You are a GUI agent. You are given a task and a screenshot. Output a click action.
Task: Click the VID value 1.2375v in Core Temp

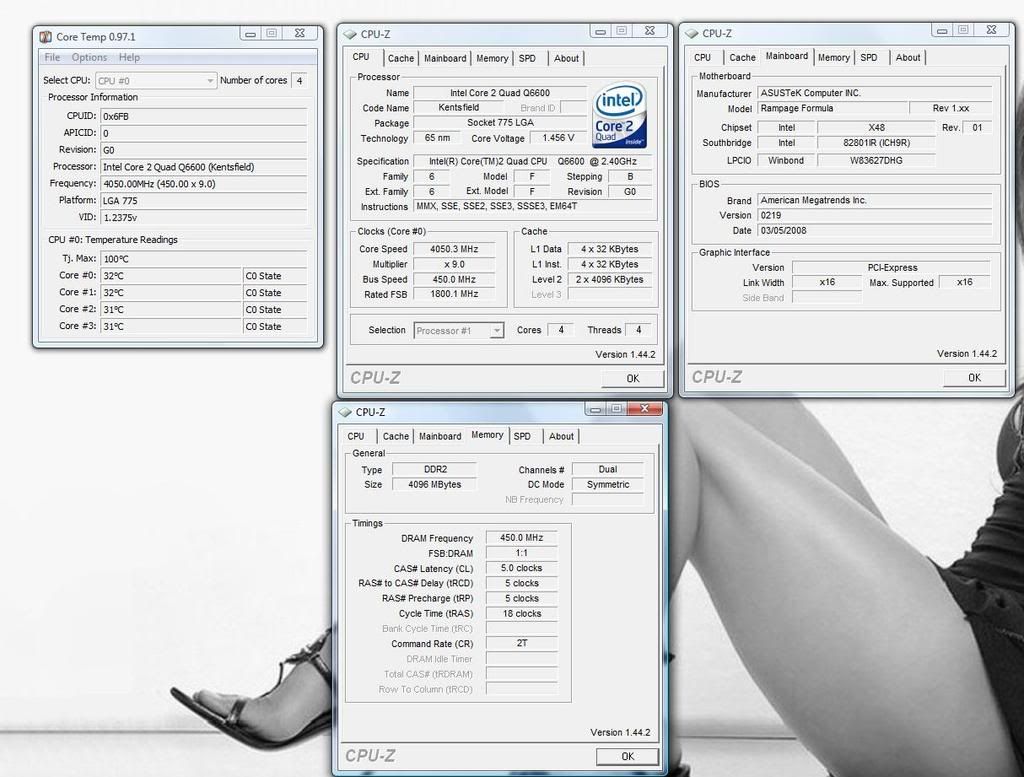pos(203,217)
